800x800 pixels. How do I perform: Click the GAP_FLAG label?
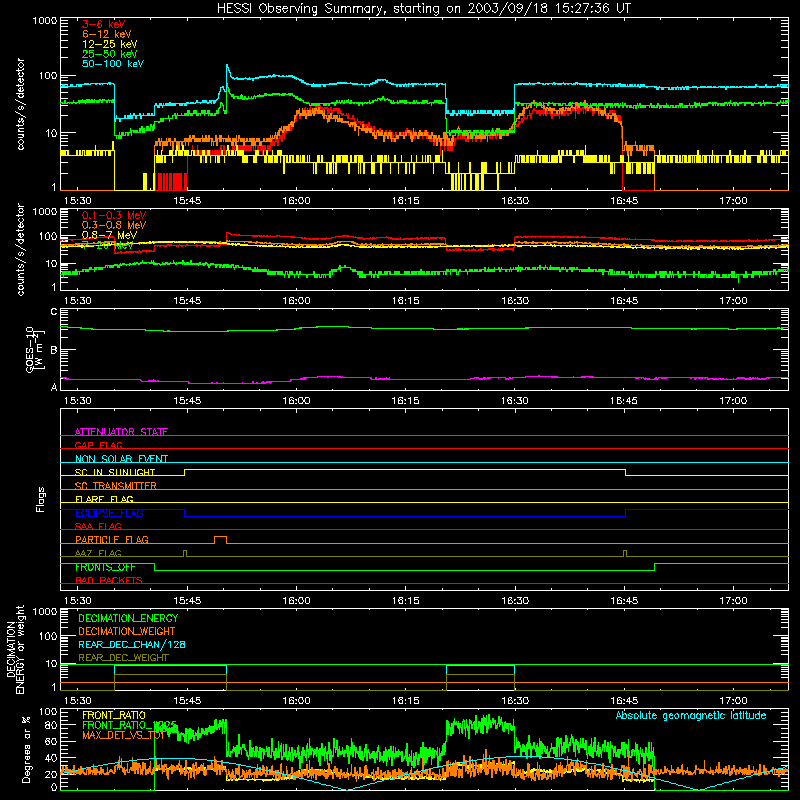[x=98, y=445]
